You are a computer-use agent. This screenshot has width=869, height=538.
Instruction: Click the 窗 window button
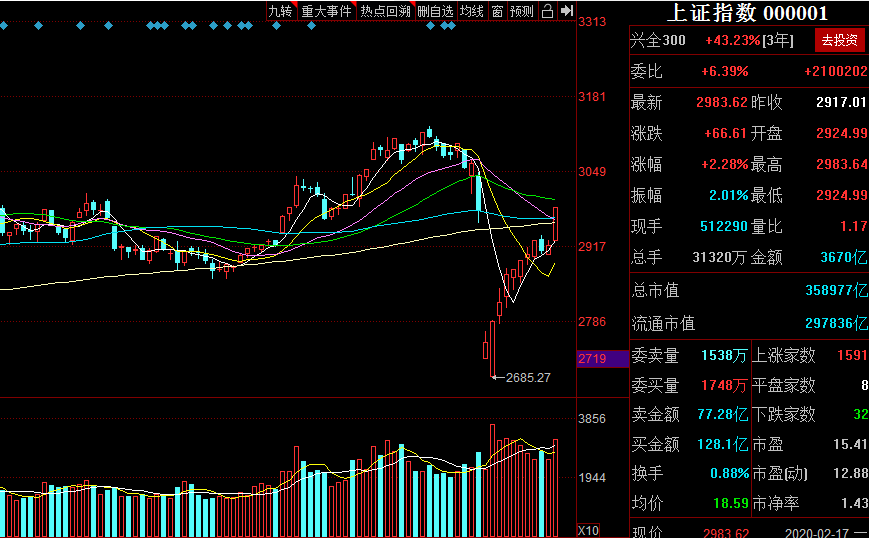coord(498,11)
